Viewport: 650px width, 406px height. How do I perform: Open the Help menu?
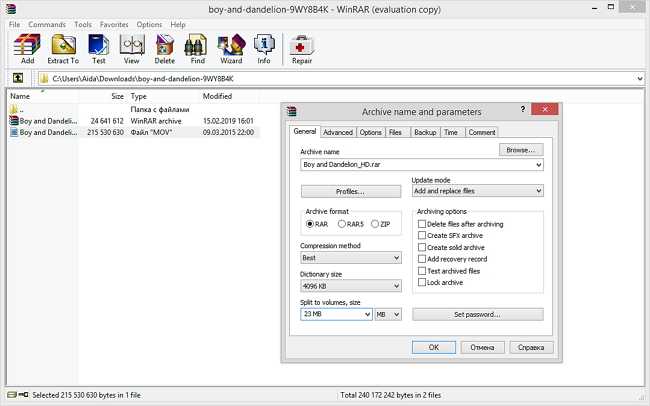[178, 24]
